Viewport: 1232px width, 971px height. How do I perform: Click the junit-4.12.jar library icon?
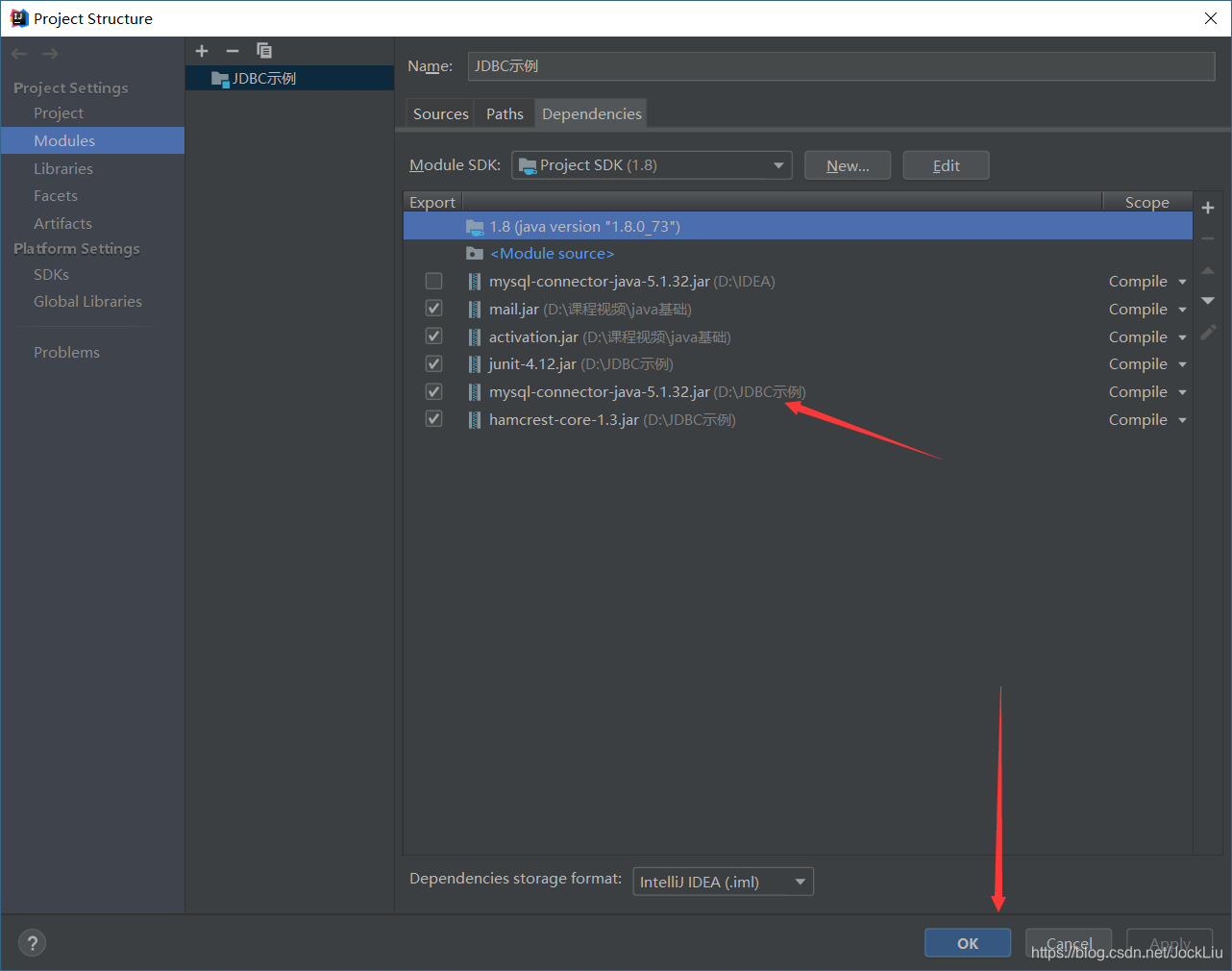(474, 364)
